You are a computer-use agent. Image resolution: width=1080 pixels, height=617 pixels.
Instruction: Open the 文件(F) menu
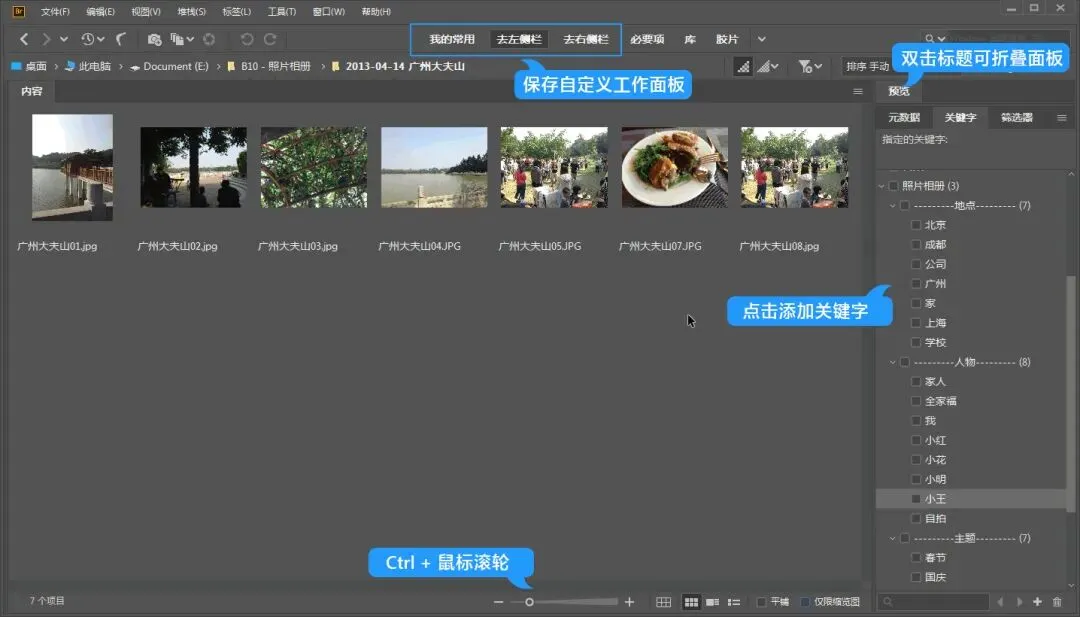[x=55, y=12]
